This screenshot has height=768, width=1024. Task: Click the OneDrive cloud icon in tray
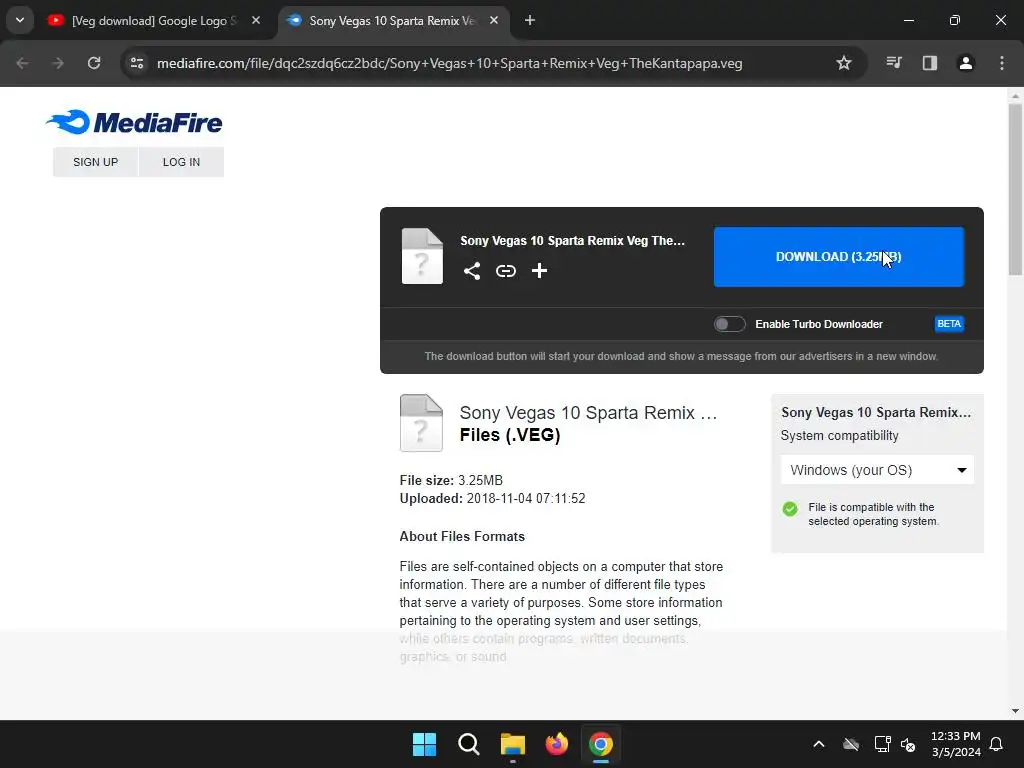click(x=851, y=744)
